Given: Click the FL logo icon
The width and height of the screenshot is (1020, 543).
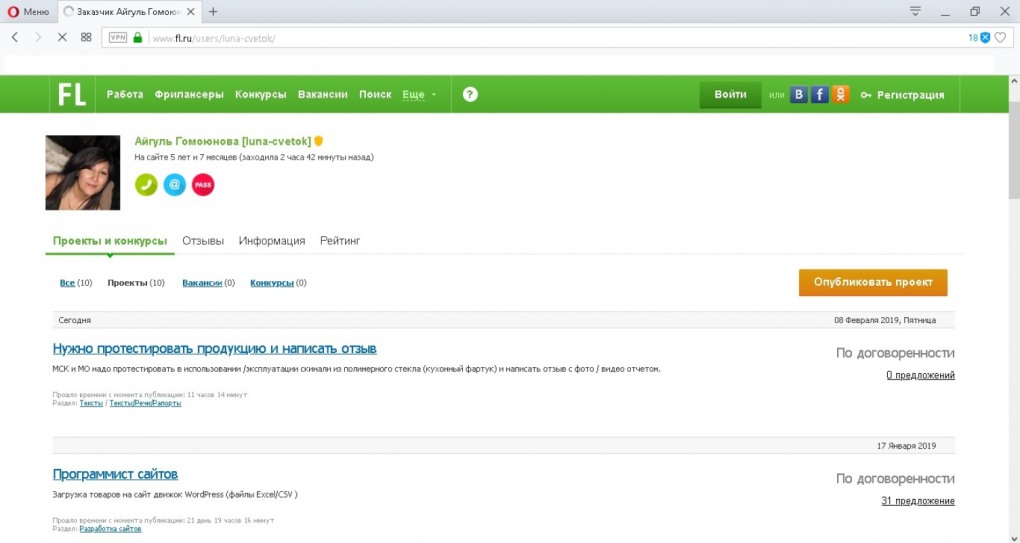Looking at the screenshot, I should point(72,94).
